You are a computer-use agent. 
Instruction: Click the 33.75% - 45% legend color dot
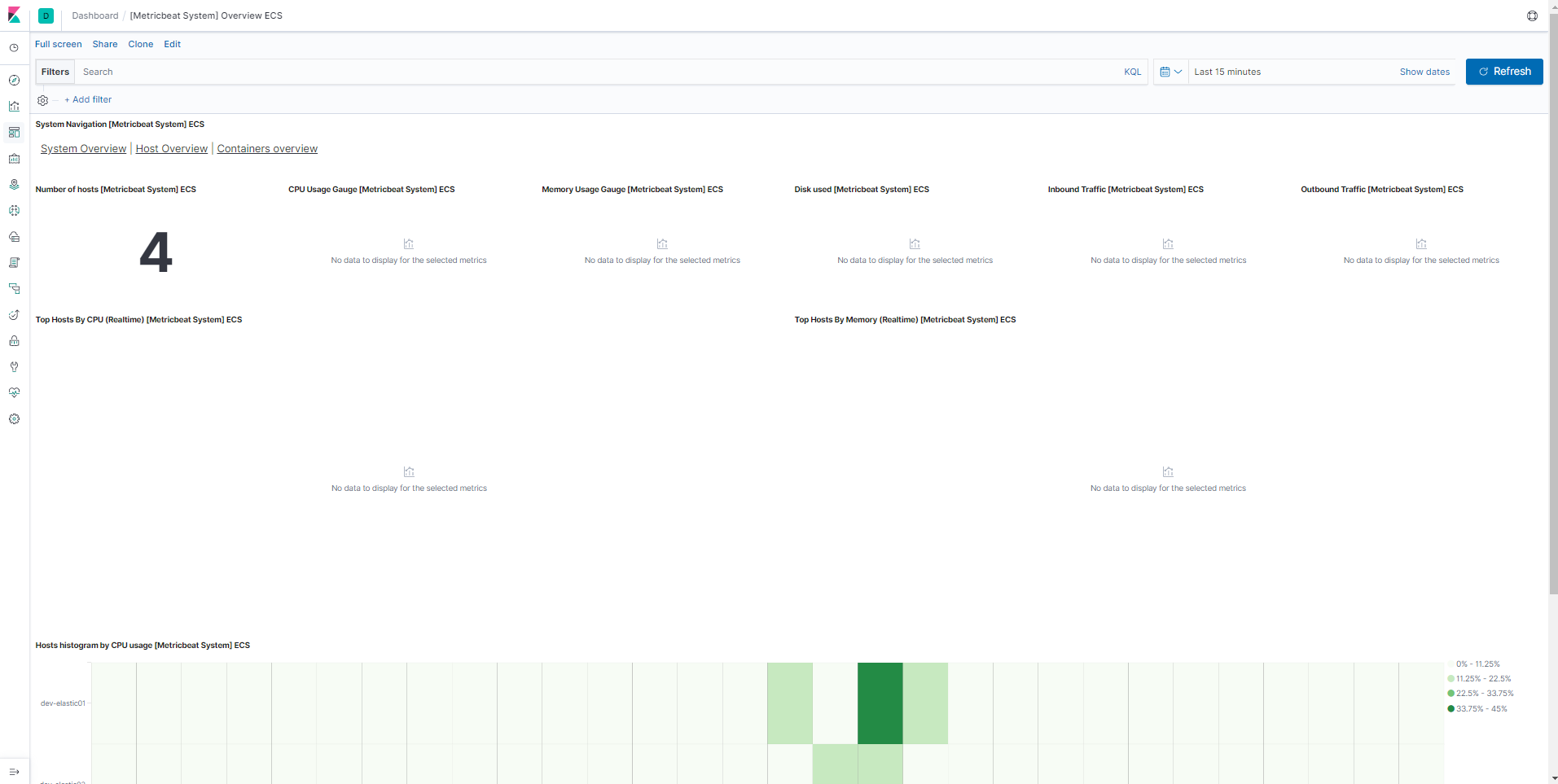(1450, 709)
